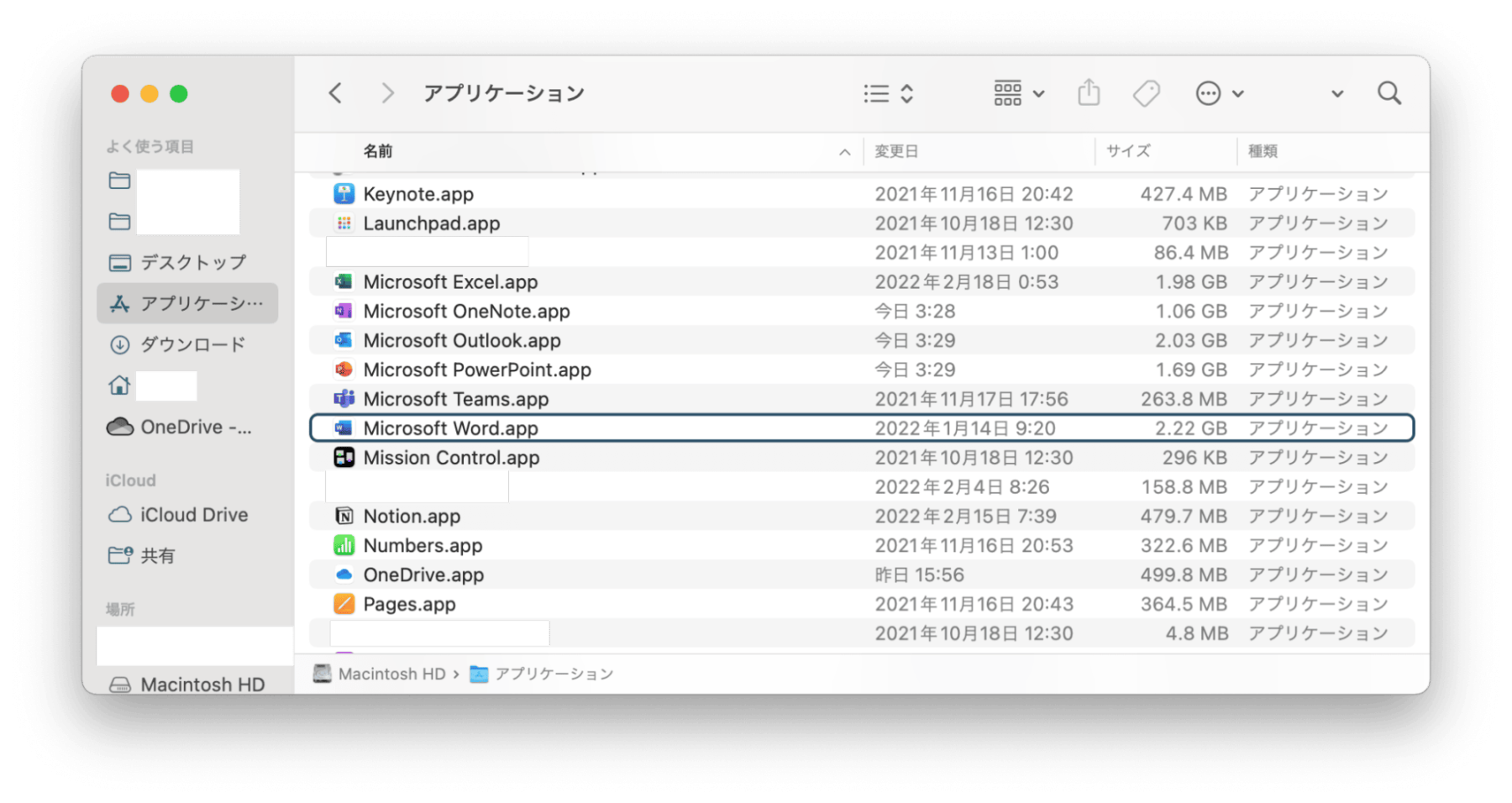Select the Microsoft PowerPoint.app icon

(344, 370)
